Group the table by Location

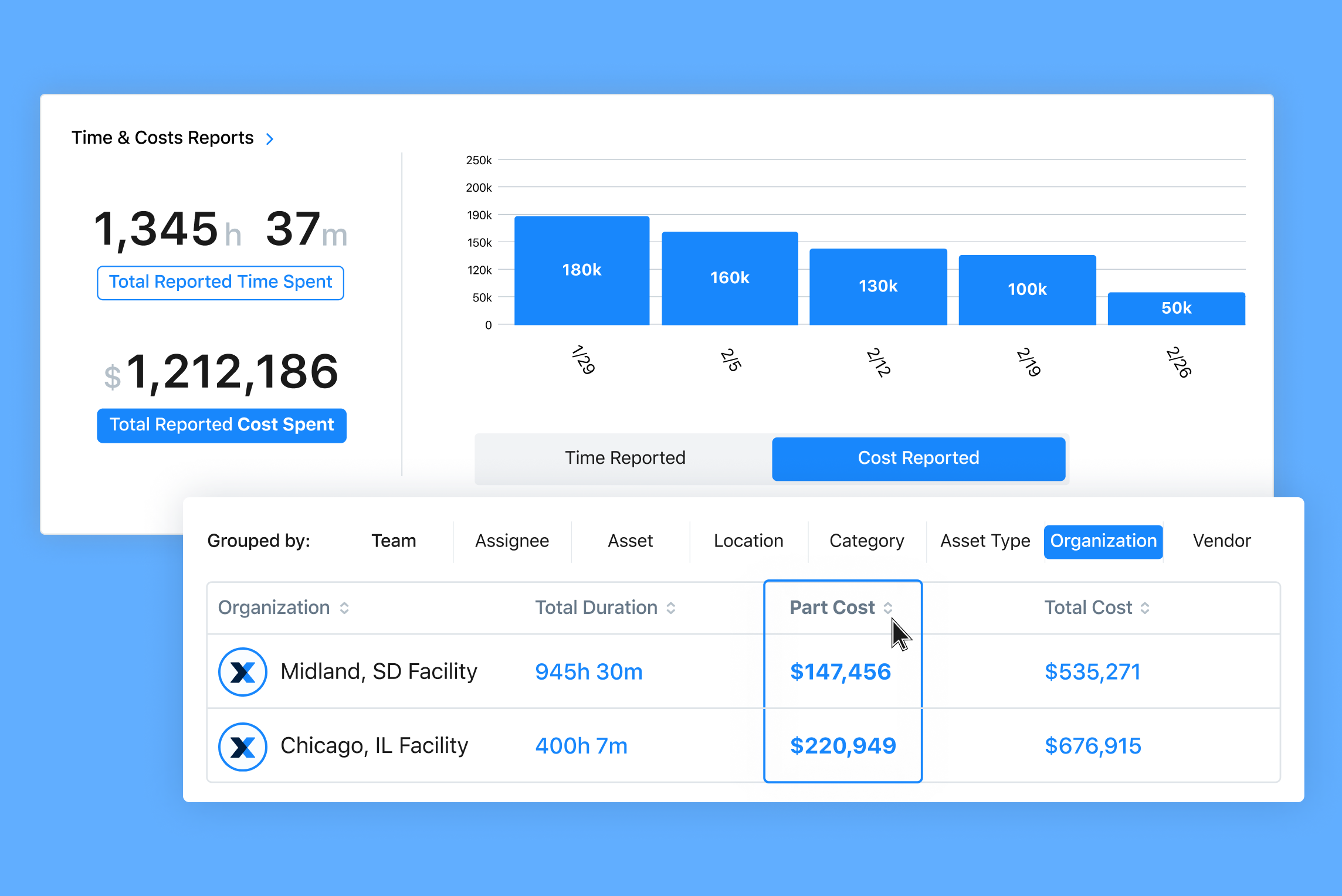(x=748, y=541)
